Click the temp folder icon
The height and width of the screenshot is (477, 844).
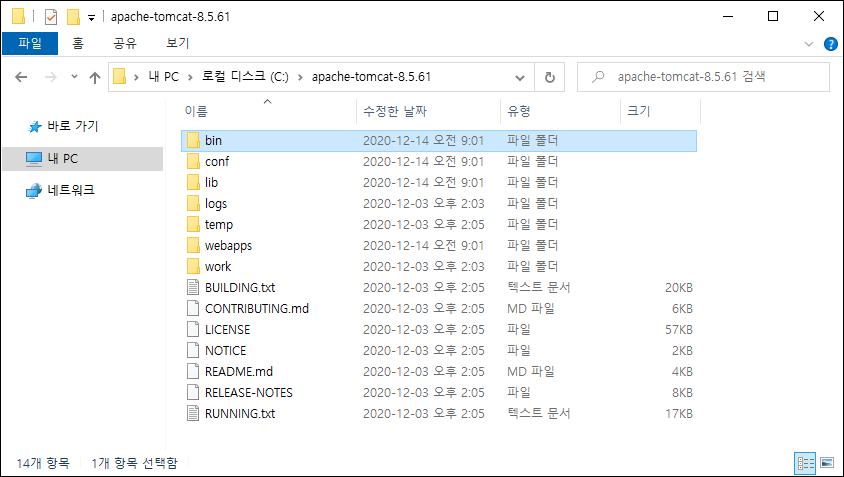(193, 225)
